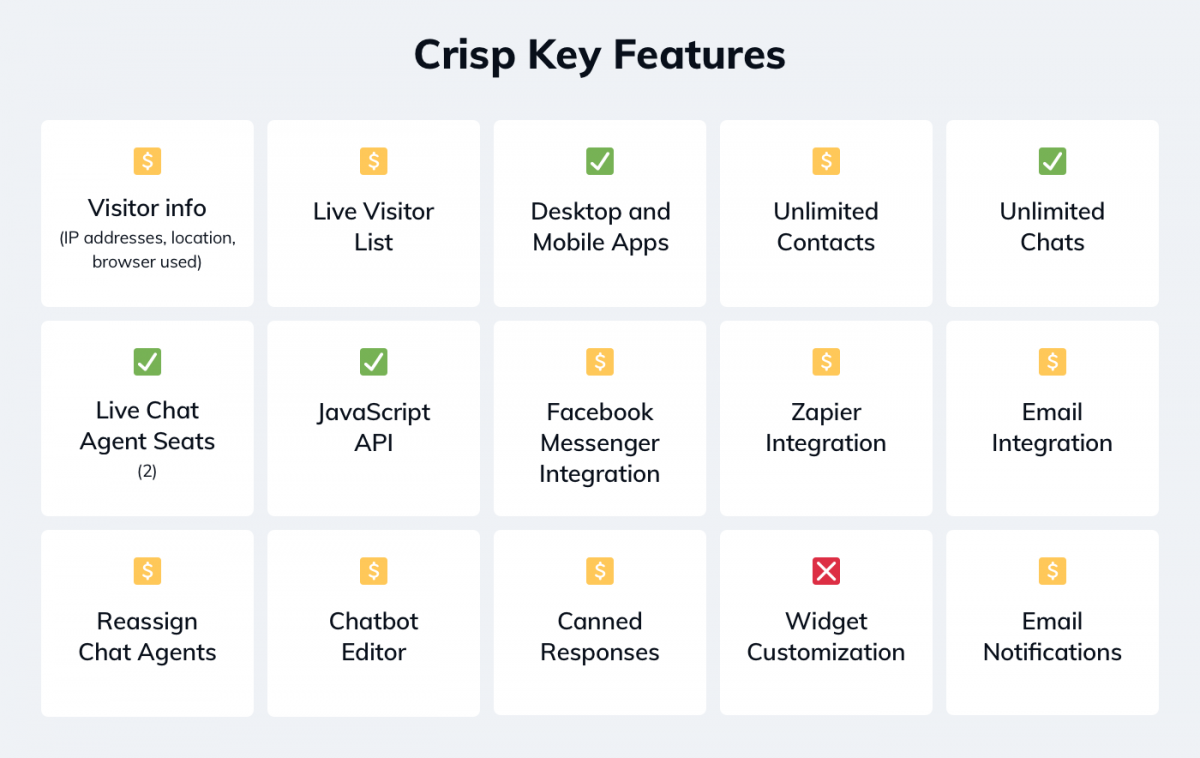The image size is (1200, 758).
Task: Click the green checkmark above Desktop and Mobile Apps
Action: (600, 161)
